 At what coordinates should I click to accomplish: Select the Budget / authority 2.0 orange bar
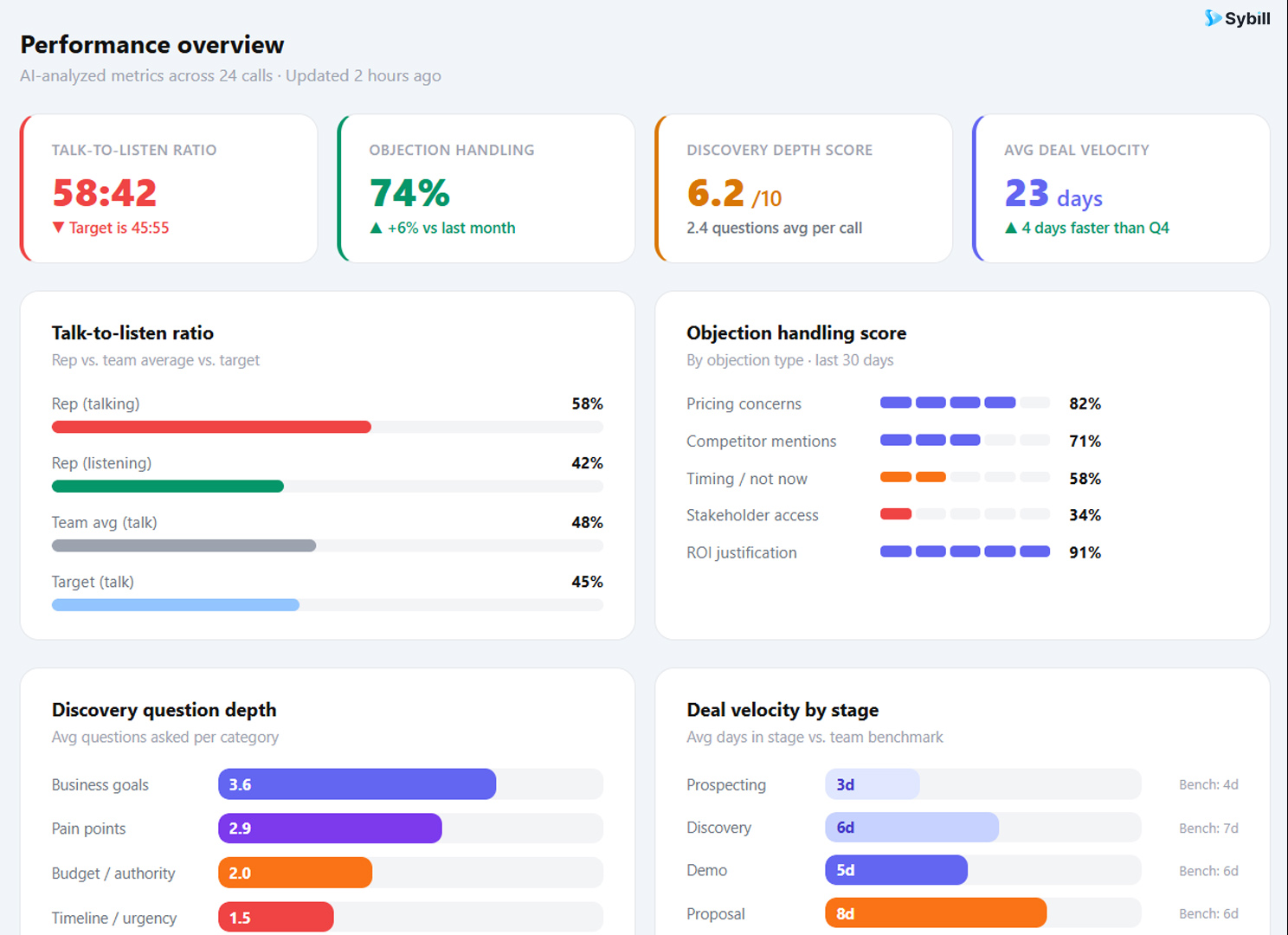(295, 873)
